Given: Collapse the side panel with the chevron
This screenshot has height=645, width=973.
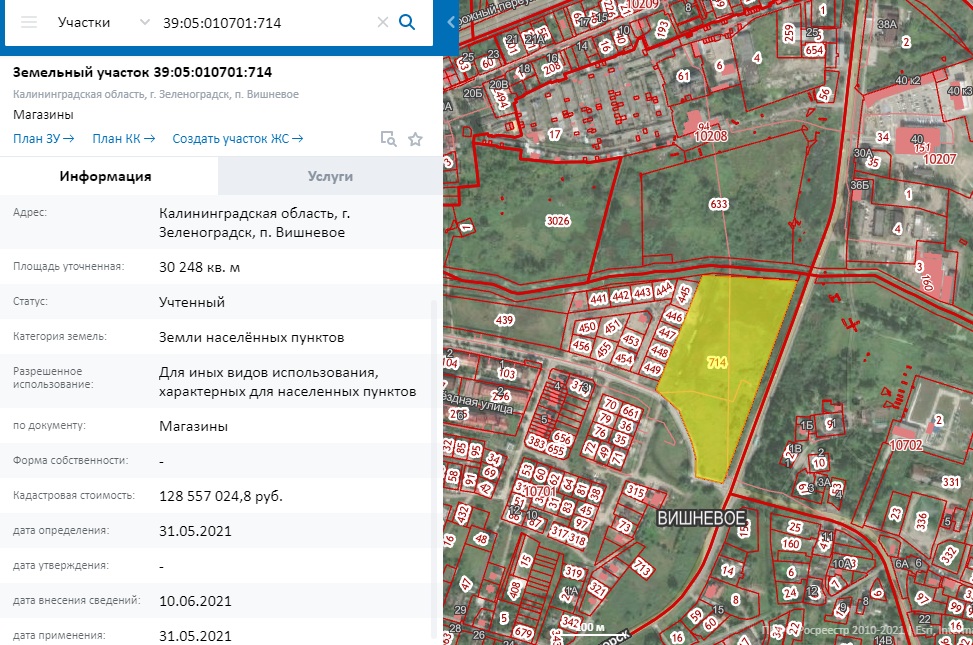Looking at the screenshot, I should (451, 22).
